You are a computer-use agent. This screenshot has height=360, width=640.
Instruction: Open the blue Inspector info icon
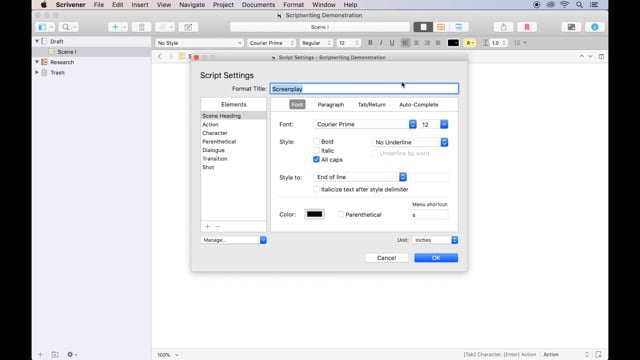pyautogui.click(x=594, y=27)
